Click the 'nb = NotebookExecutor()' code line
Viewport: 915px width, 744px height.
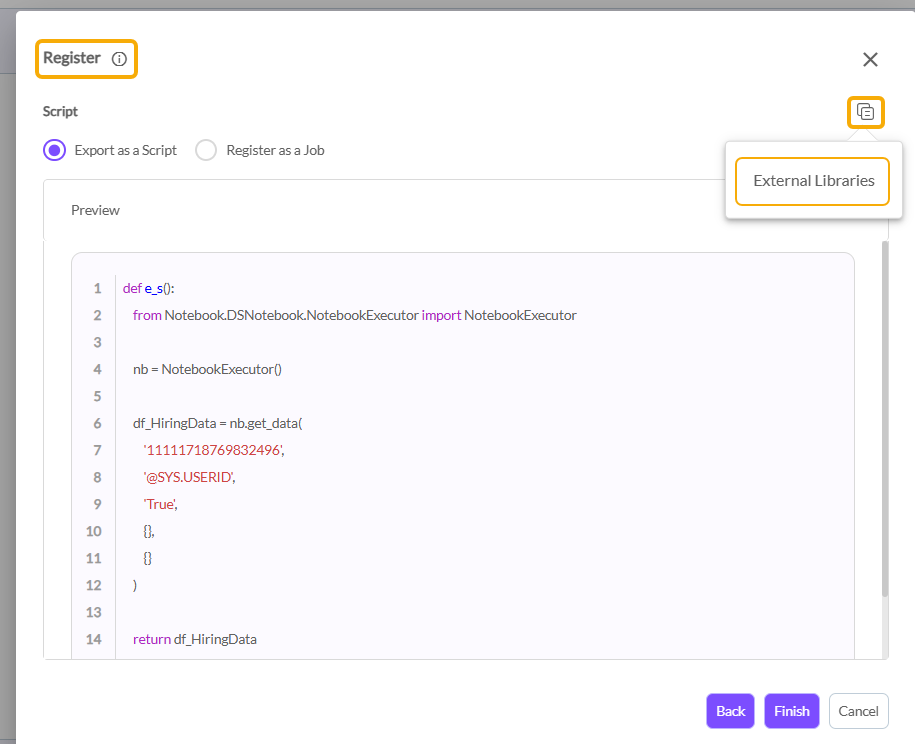pyautogui.click(x=208, y=369)
